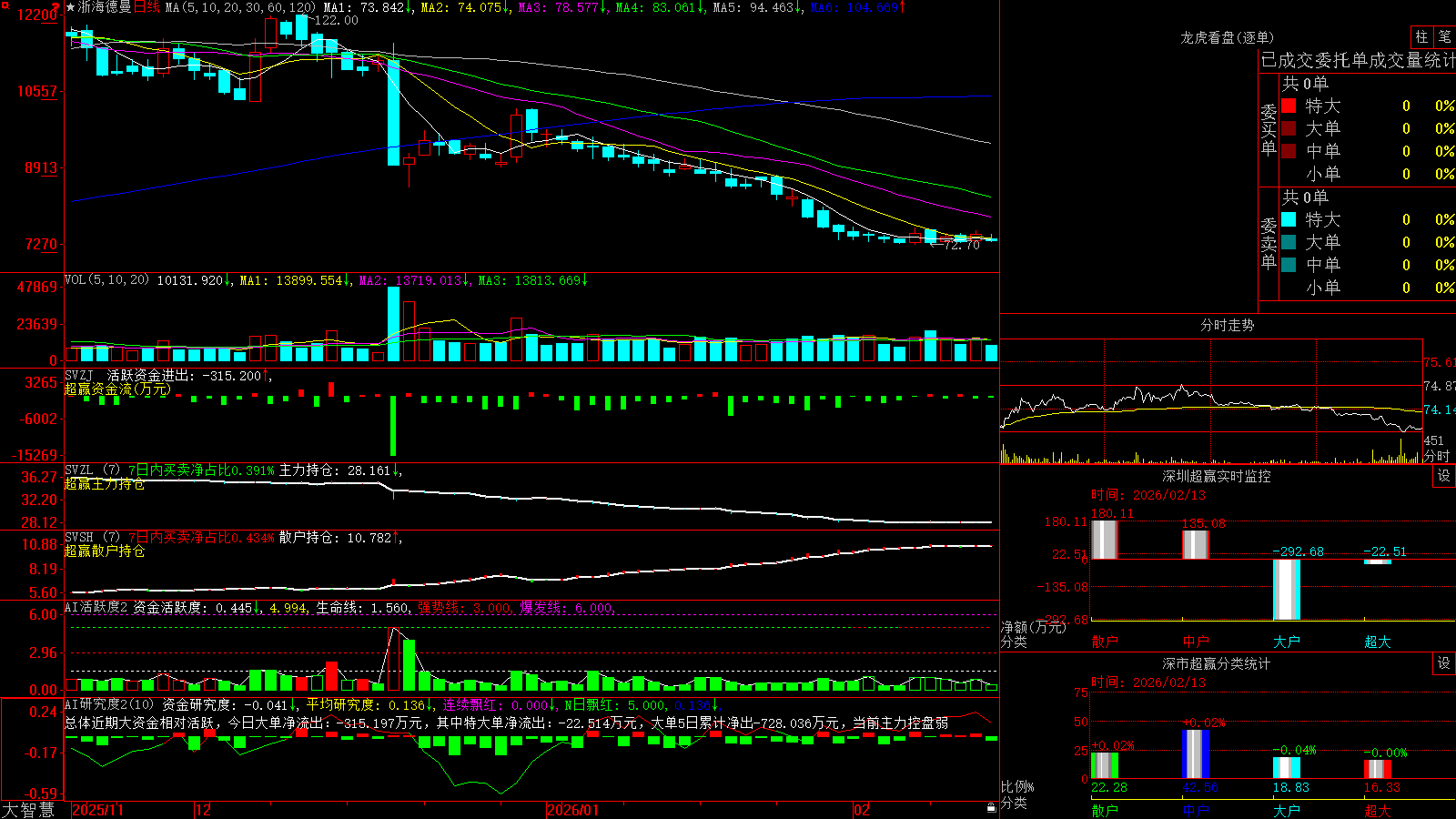Click the stock name 浙海德曼
Viewport: 1456px width, 819px height.
pyautogui.click(x=105, y=7)
